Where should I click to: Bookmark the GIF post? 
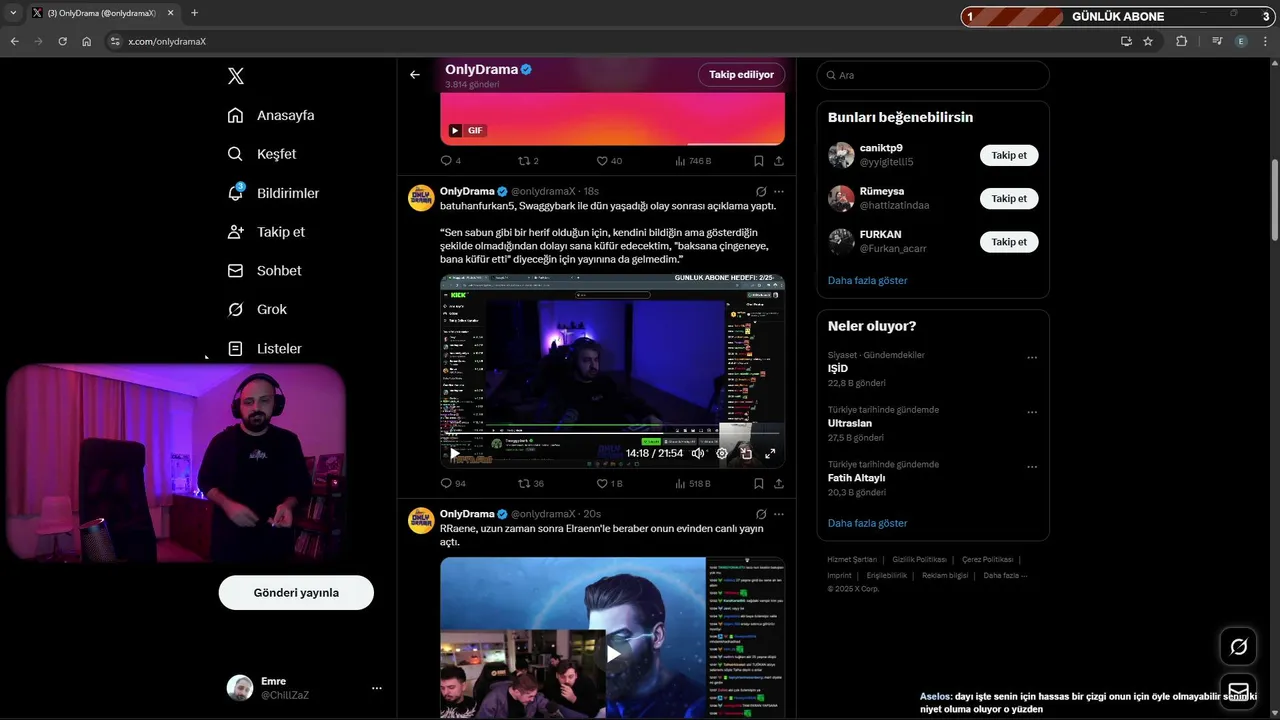coord(759,161)
